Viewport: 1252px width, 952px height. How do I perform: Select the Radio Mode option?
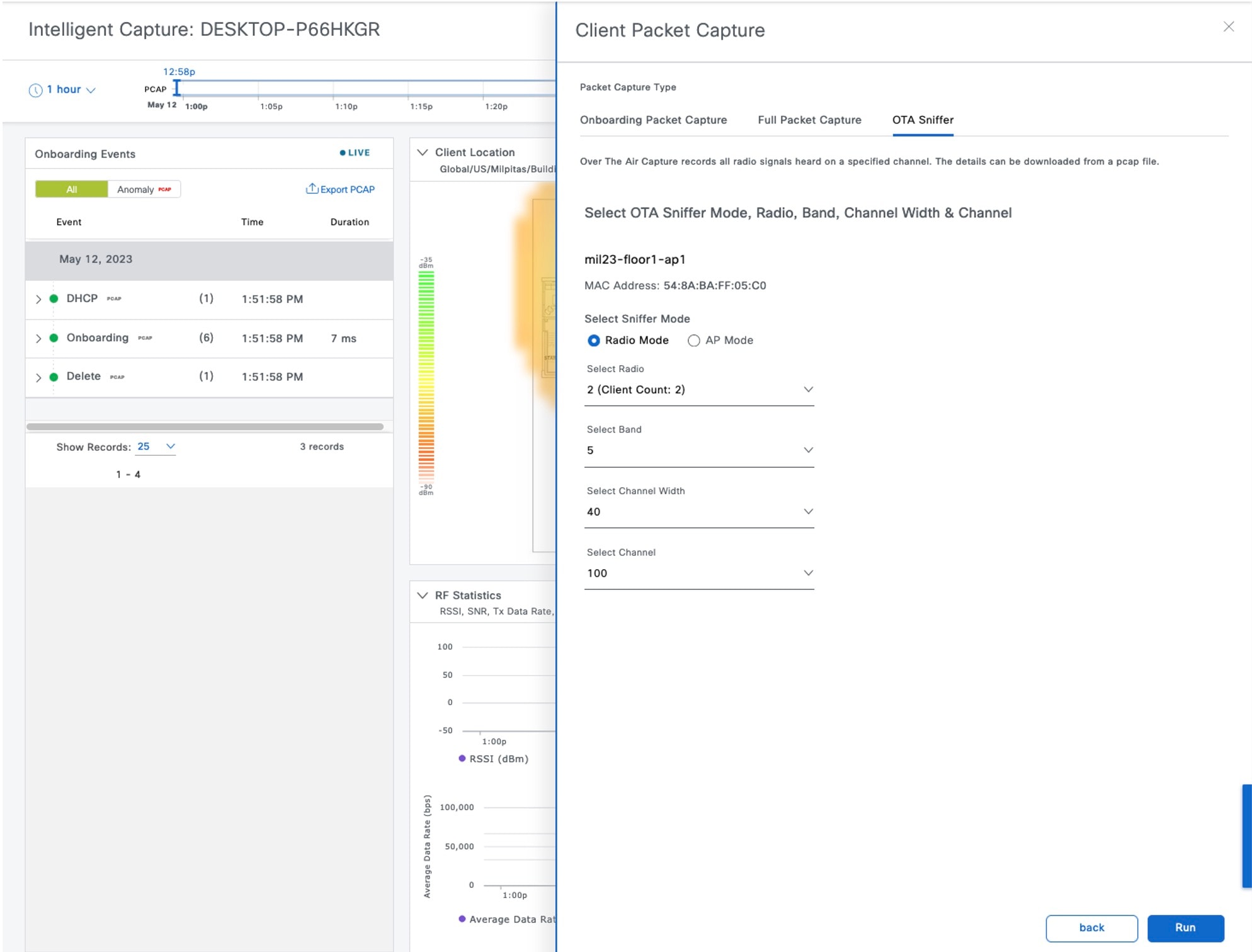point(593,340)
